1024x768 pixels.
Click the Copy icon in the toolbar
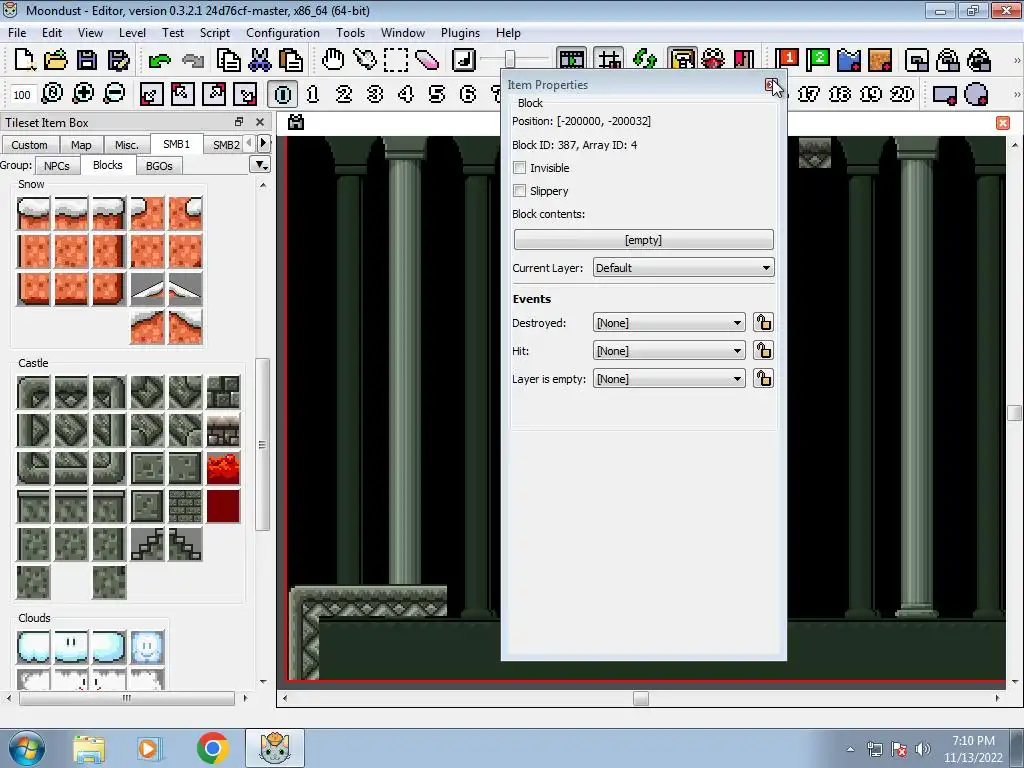click(x=229, y=60)
